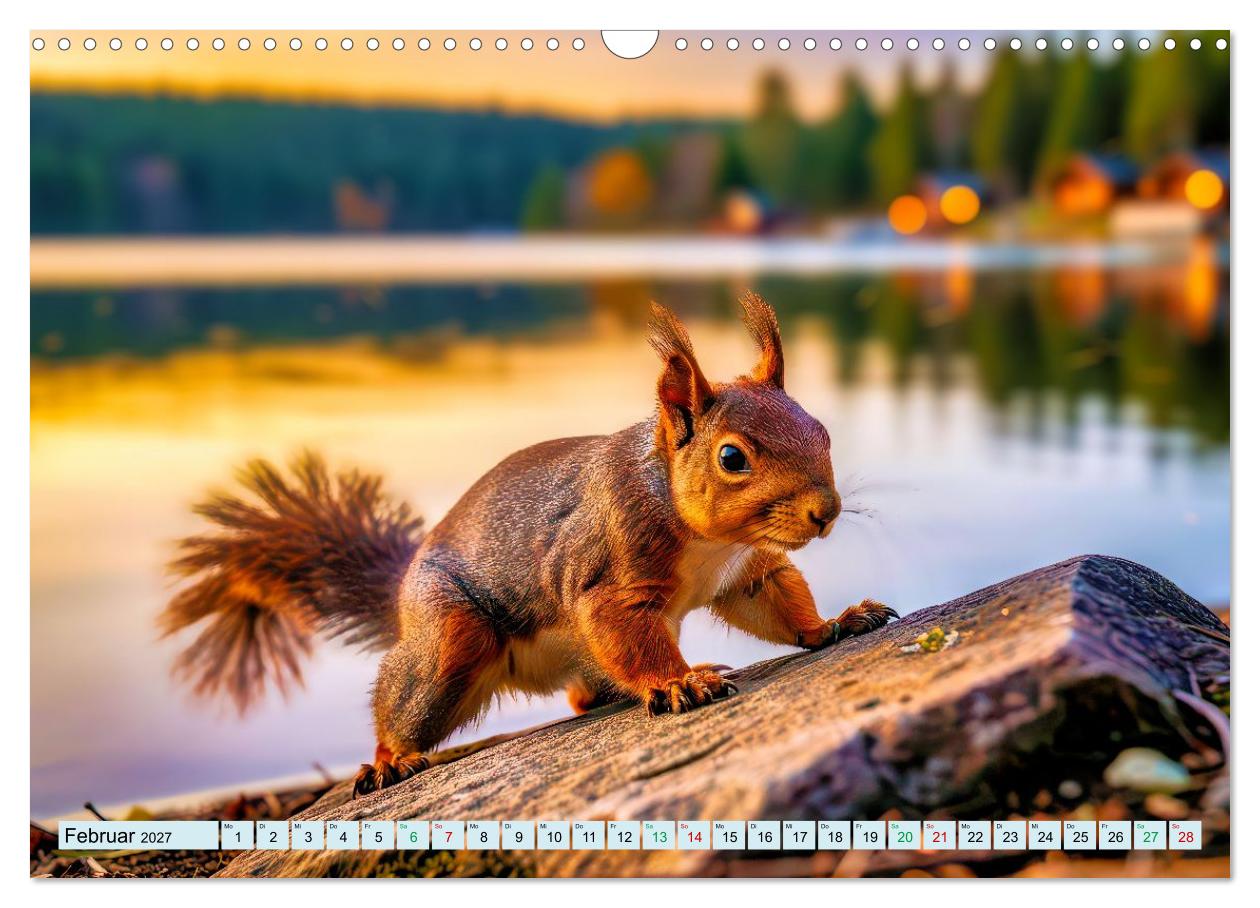Choose date cell 22 (Mo)
Viewport: 1260px width, 908px height.
974,836
